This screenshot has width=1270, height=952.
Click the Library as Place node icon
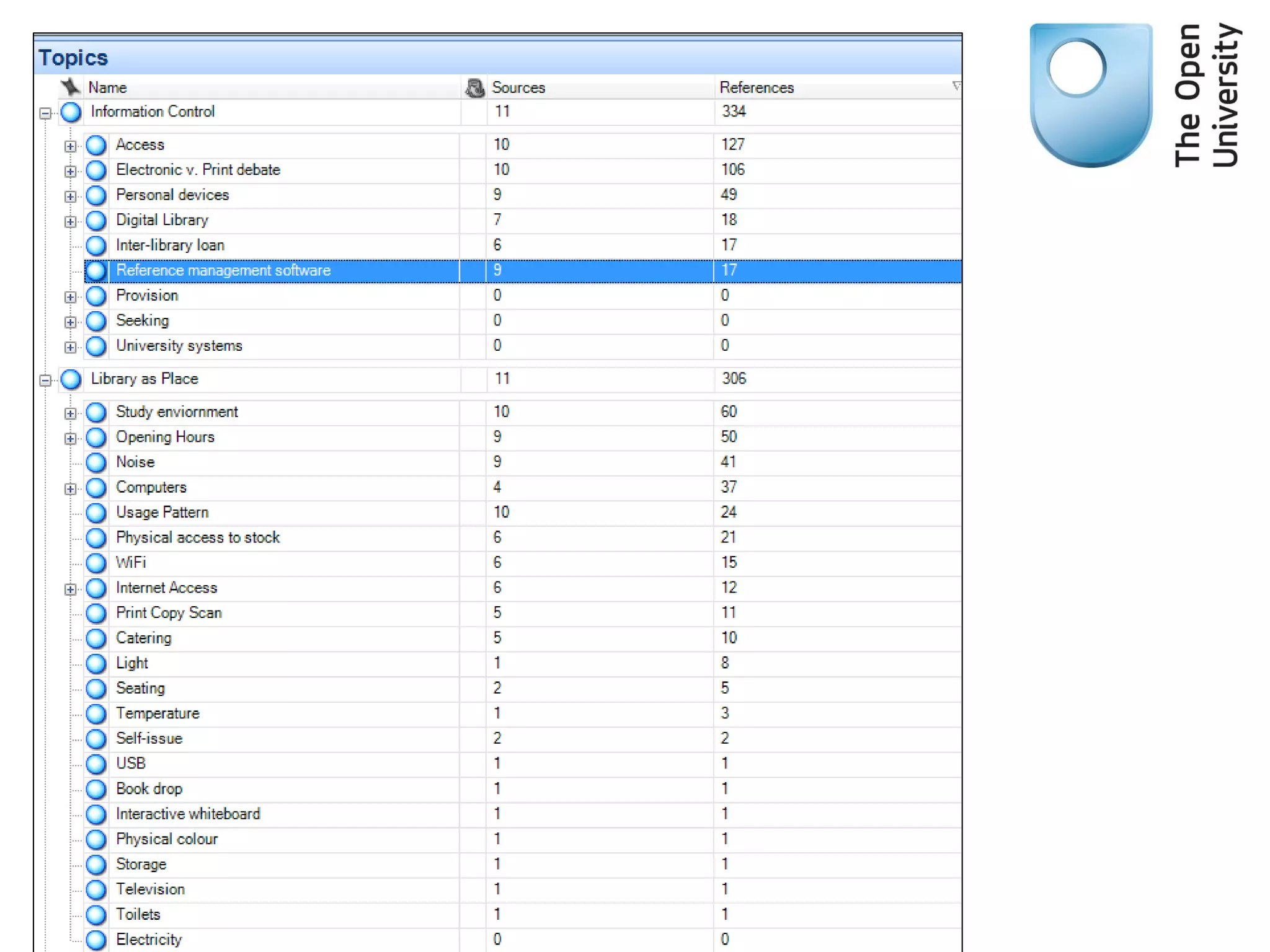71,379
